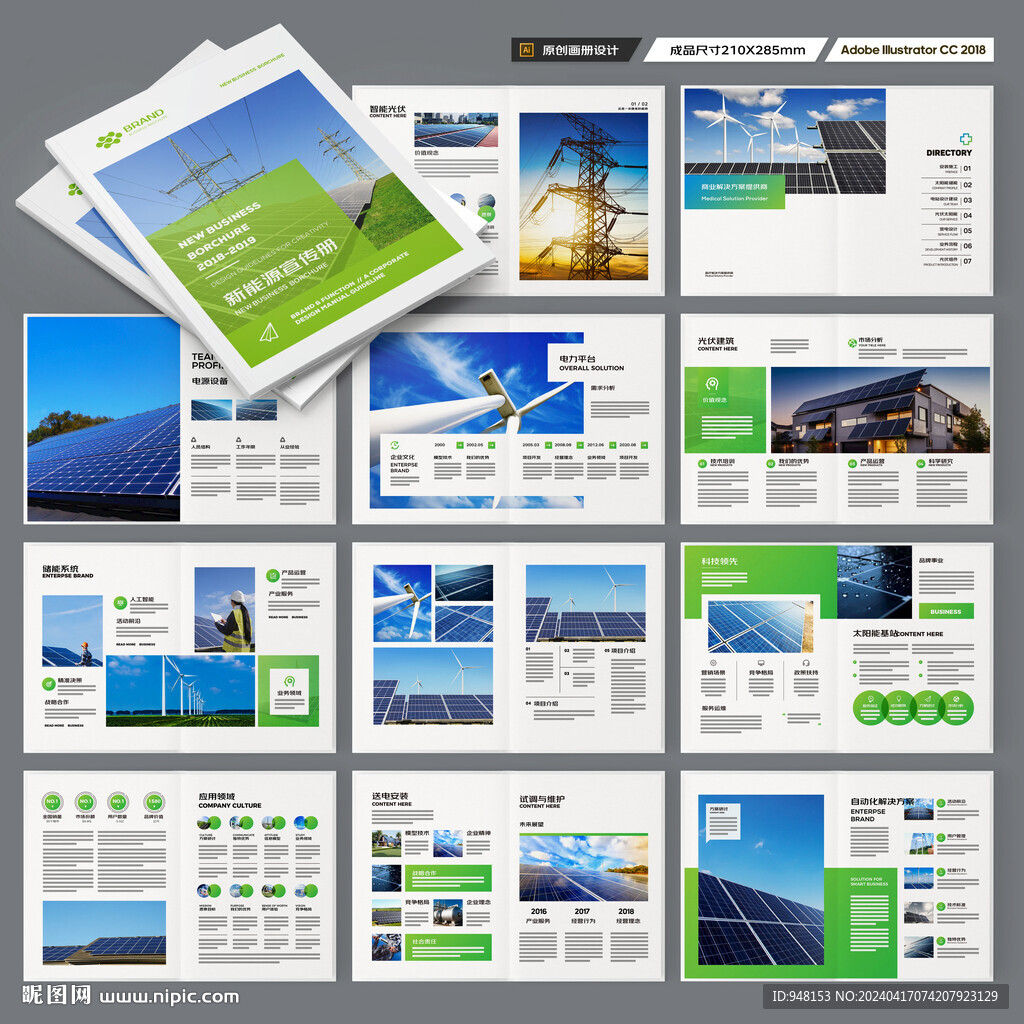Screen dimensions: 1024x1024
Task: Select the 原创画册设计 label in the top banner
Action: point(580,50)
